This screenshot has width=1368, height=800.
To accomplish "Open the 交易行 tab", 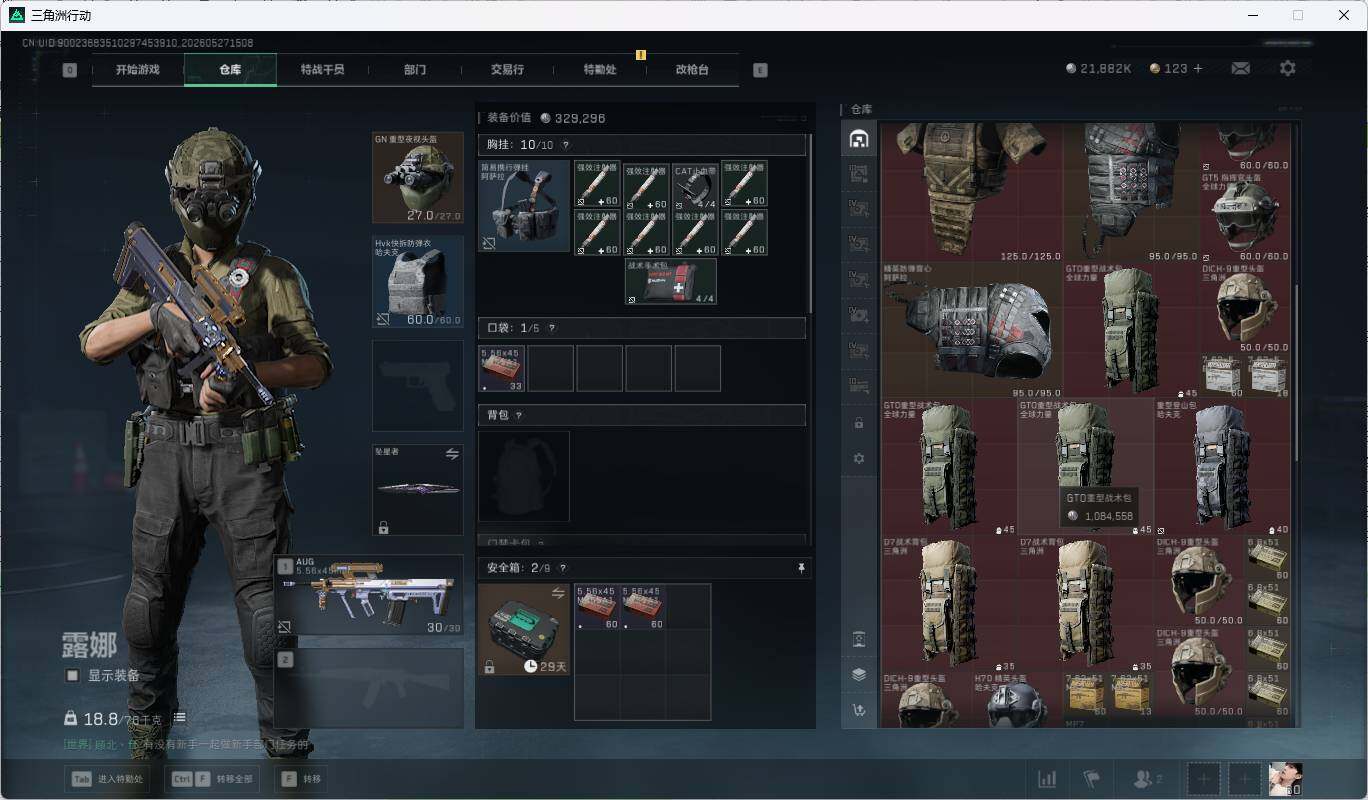I will (x=507, y=70).
